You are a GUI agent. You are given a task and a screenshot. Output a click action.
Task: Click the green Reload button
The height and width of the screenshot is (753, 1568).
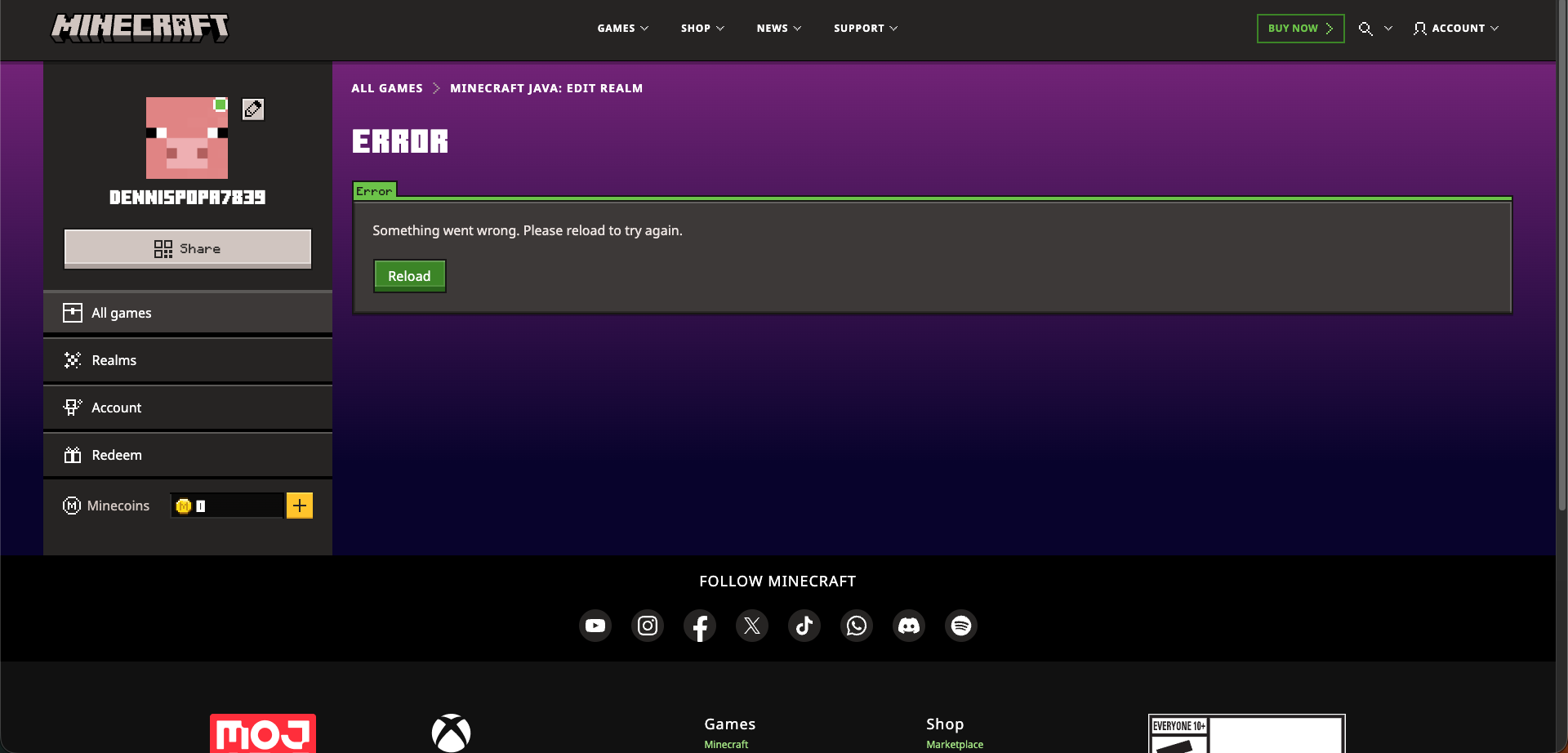point(409,276)
